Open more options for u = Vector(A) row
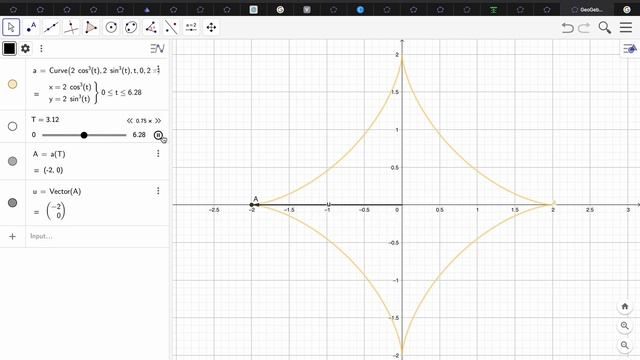This screenshot has width=640, height=360. 158,191
